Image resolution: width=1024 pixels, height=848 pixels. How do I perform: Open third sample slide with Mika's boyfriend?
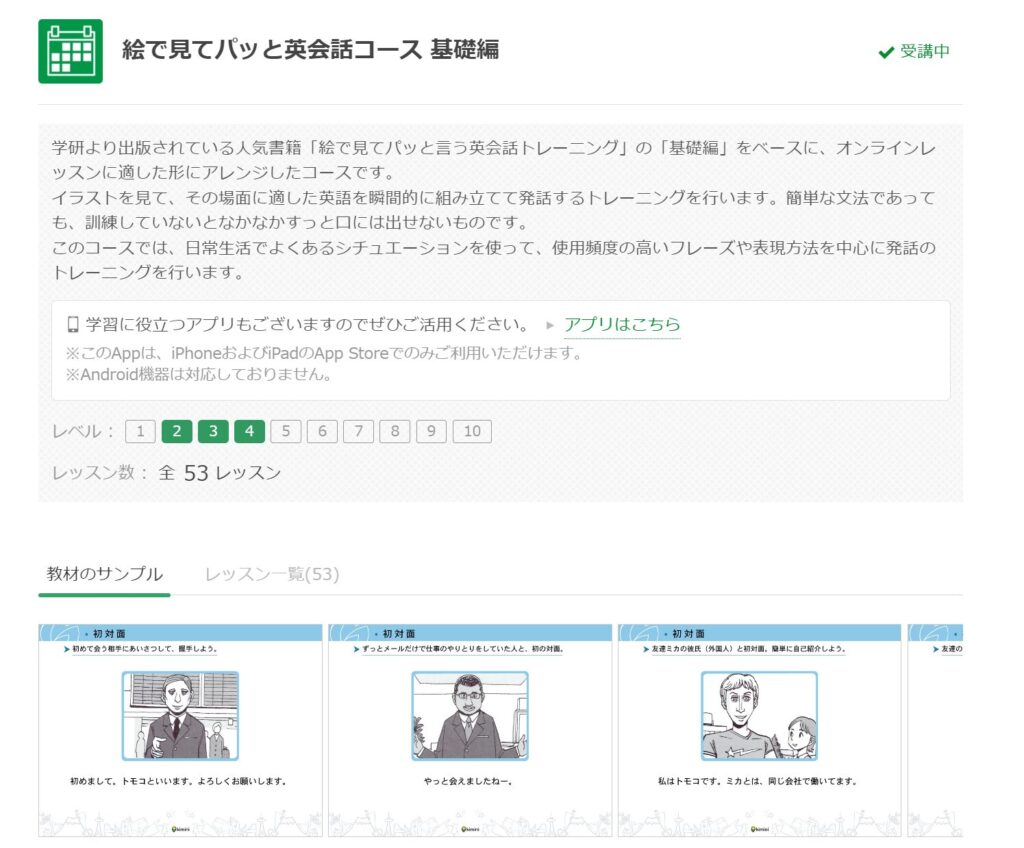[x=760, y=730]
